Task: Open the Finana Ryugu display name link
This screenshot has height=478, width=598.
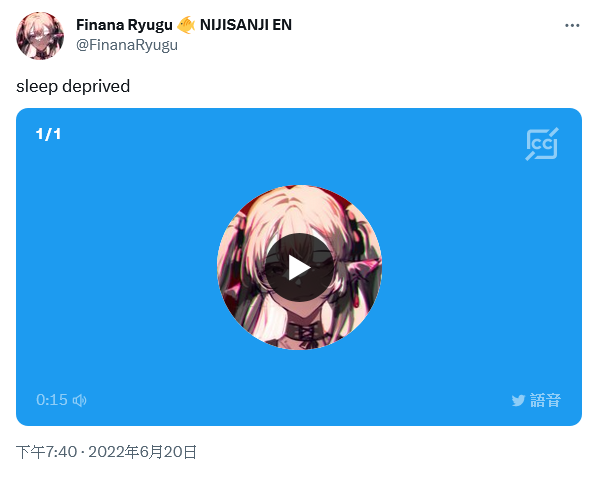Action: [124, 25]
